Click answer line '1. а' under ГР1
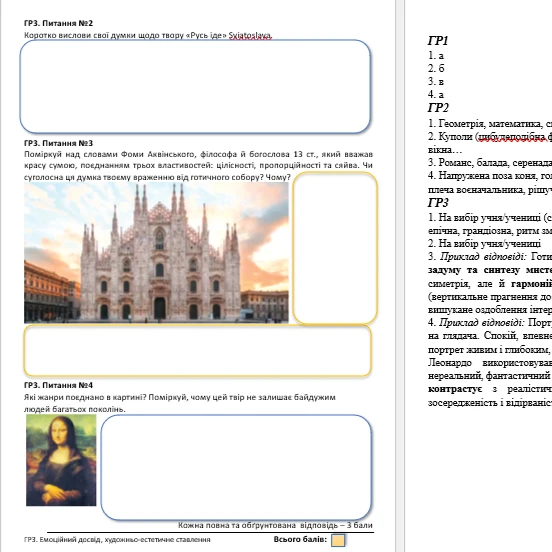 click(436, 55)
